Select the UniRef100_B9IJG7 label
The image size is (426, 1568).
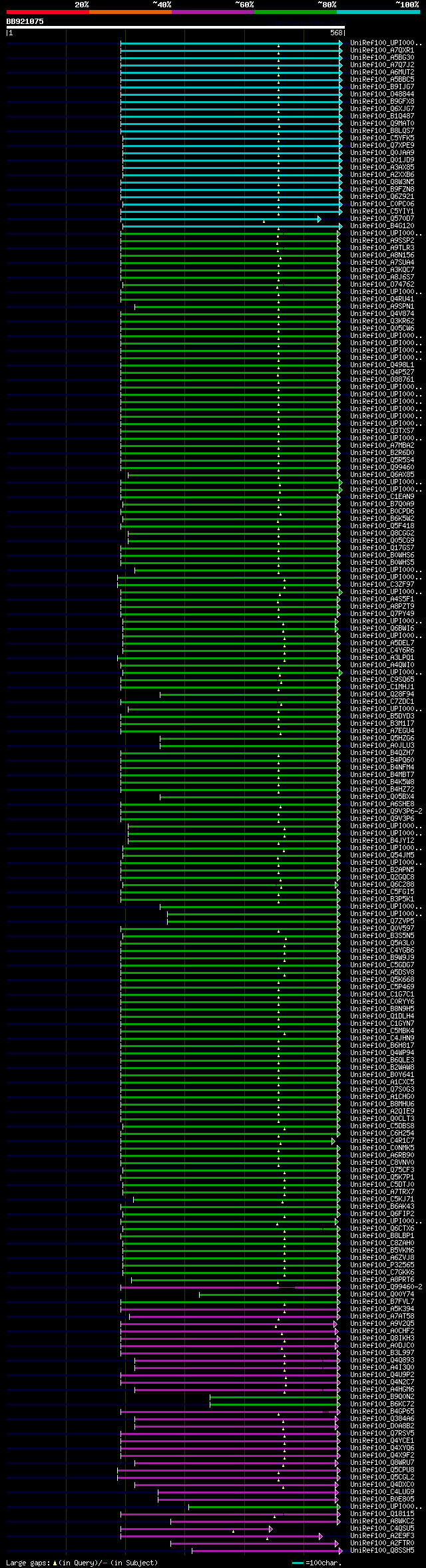pos(382,86)
